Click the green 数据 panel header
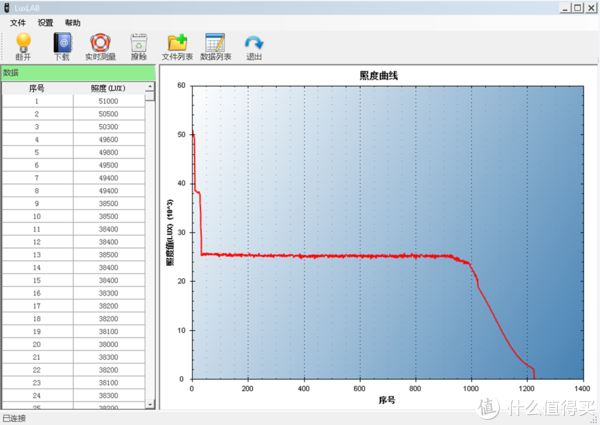600x425 pixels. [x=78, y=73]
